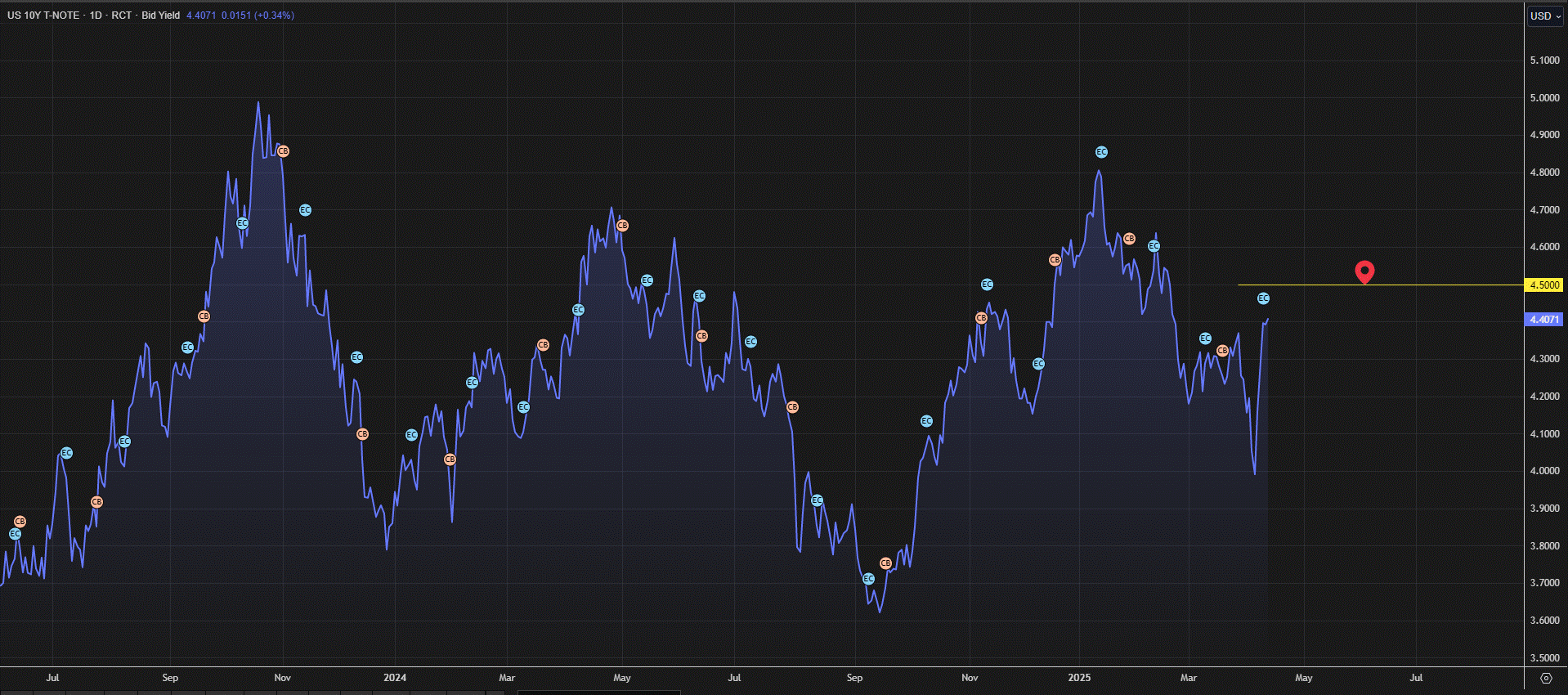Viewport: 1568px width, 695px height.
Task: Open chart settings gear on the time axis
Action: coord(1546,678)
